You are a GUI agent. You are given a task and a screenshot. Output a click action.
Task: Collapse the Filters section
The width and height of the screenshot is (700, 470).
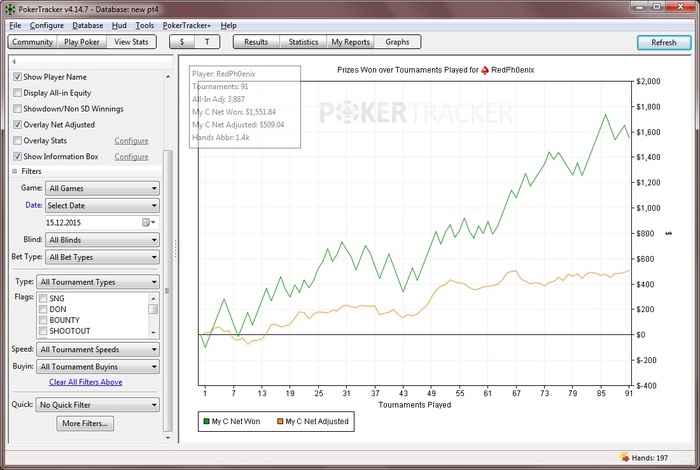click(15, 172)
